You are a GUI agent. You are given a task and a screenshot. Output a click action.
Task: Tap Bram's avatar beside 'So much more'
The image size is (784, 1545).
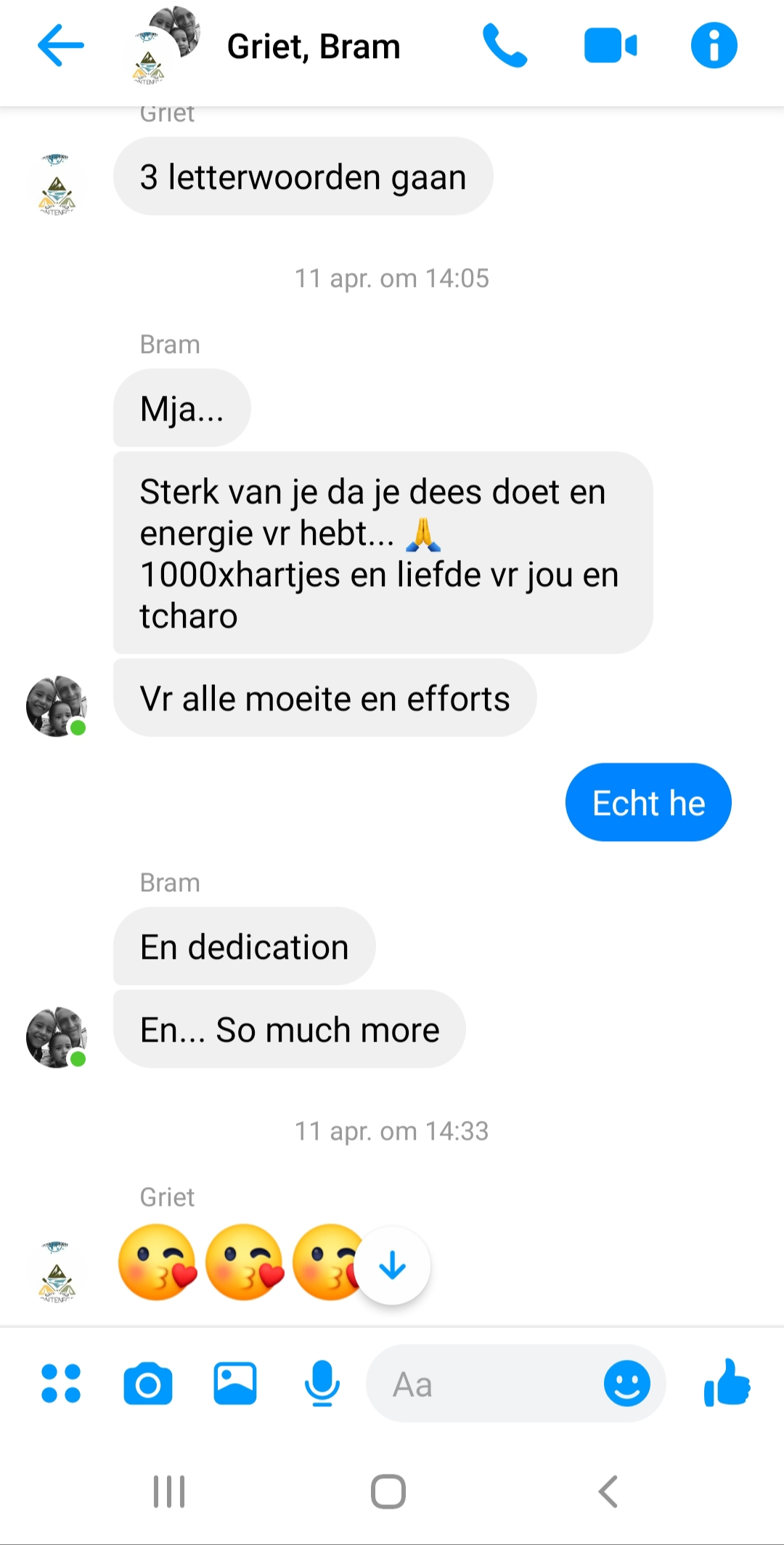click(57, 1037)
